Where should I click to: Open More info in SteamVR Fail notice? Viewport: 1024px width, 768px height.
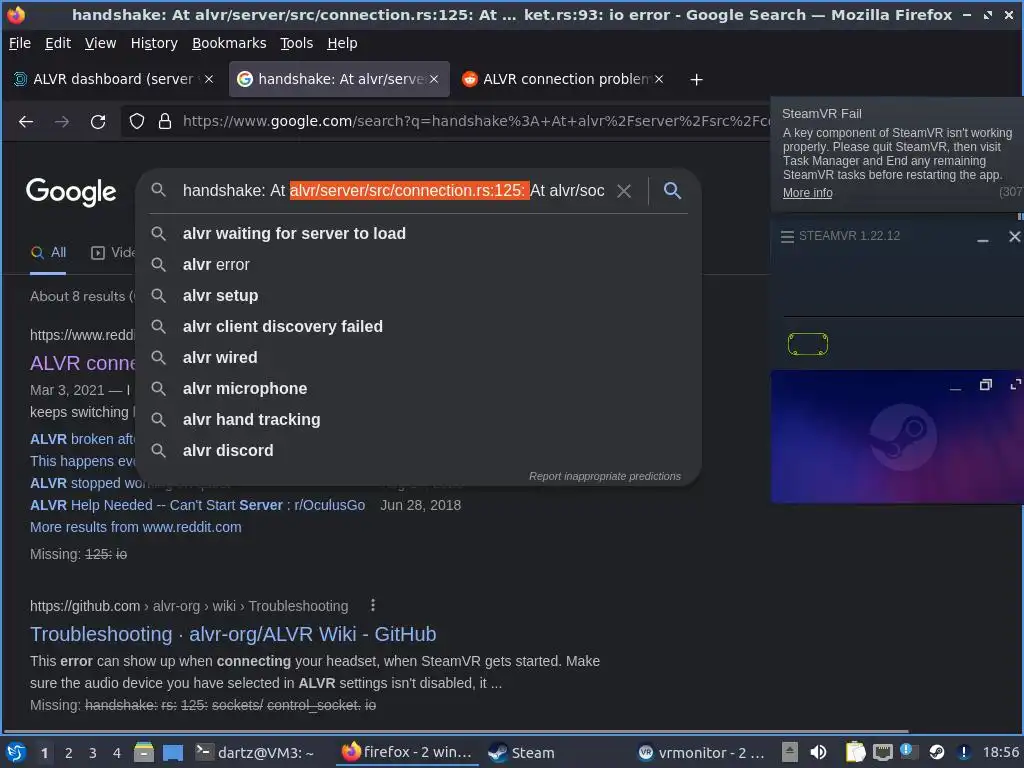(x=807, y=193)
